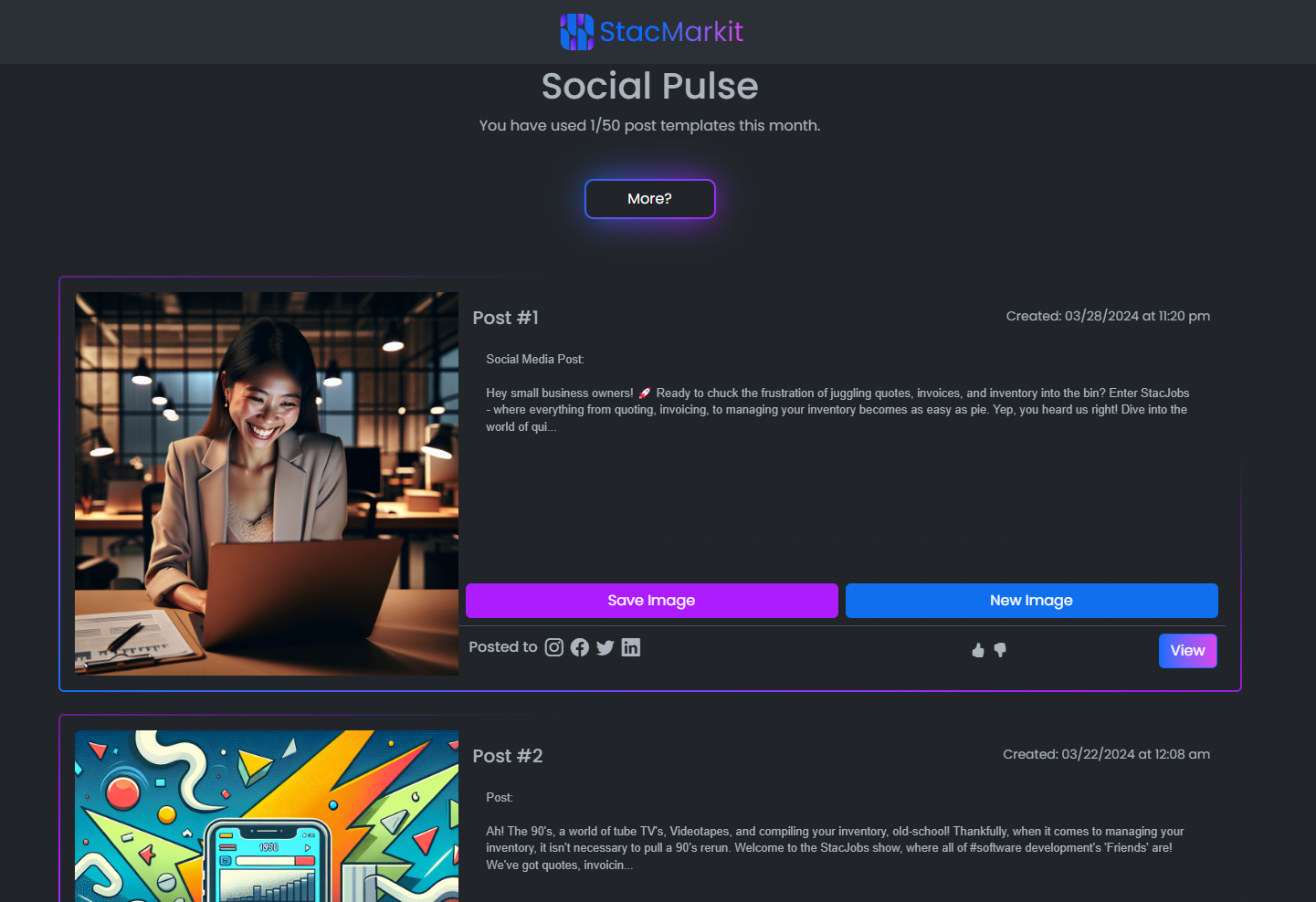Click the StacMarkit logo icon
The width and height of the screenshot is (1316, 902).
point(577,32)
